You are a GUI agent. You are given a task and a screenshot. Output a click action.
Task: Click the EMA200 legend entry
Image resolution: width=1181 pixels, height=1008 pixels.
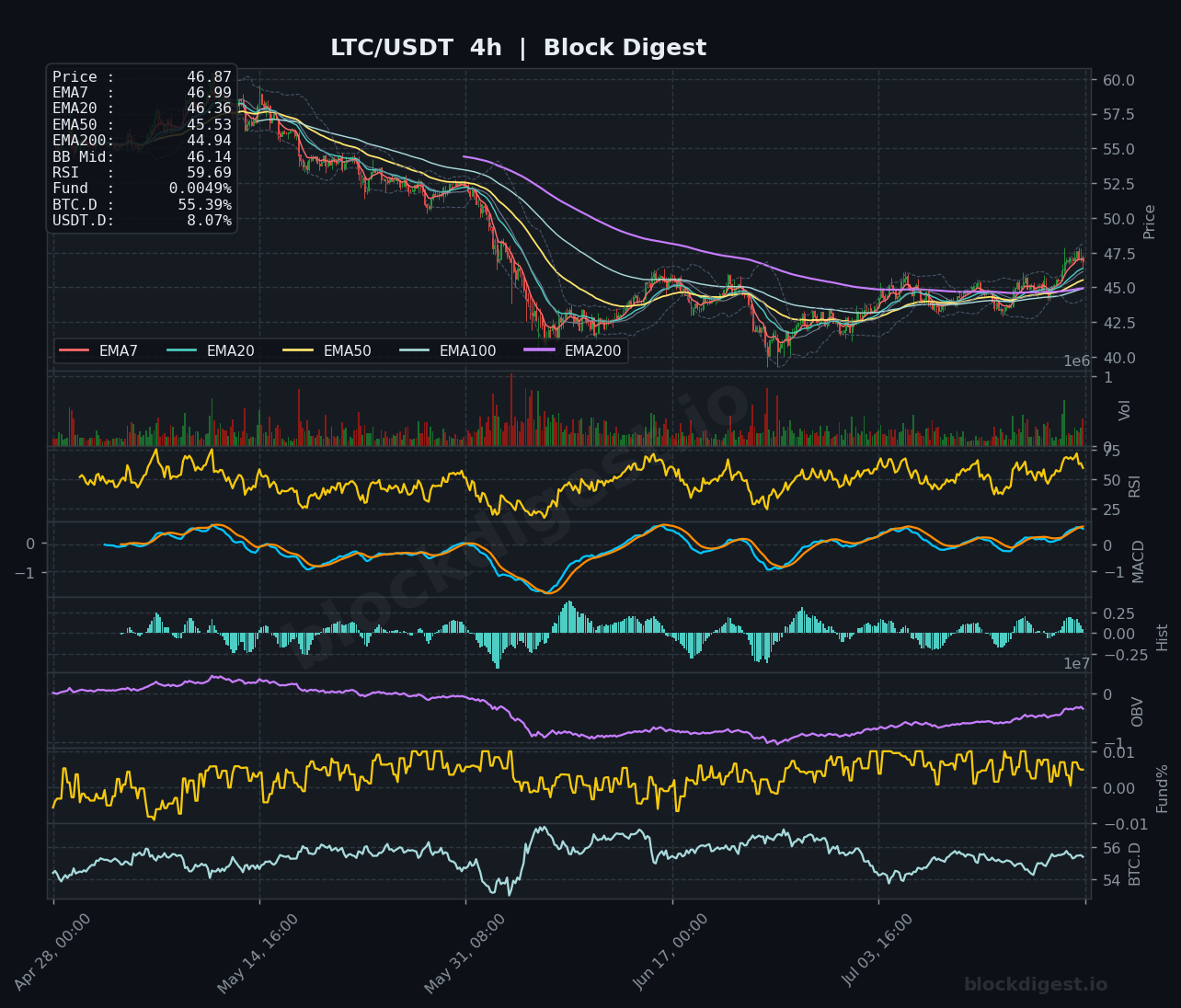pos(573,350)
